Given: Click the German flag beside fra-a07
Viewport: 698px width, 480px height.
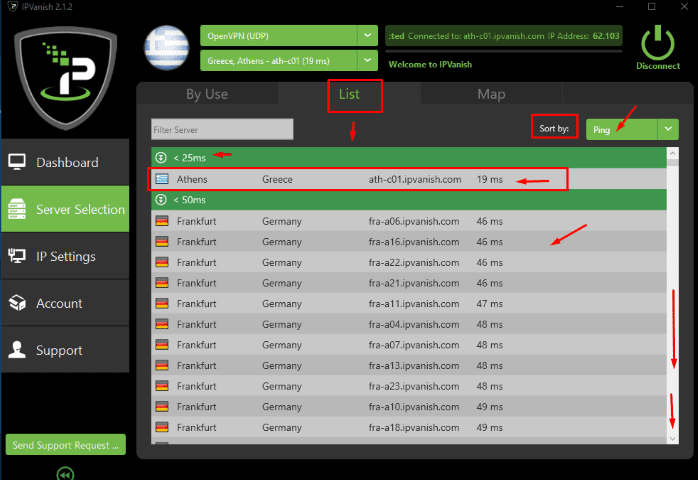Looking at the screenshot, I should pos(162,345).
